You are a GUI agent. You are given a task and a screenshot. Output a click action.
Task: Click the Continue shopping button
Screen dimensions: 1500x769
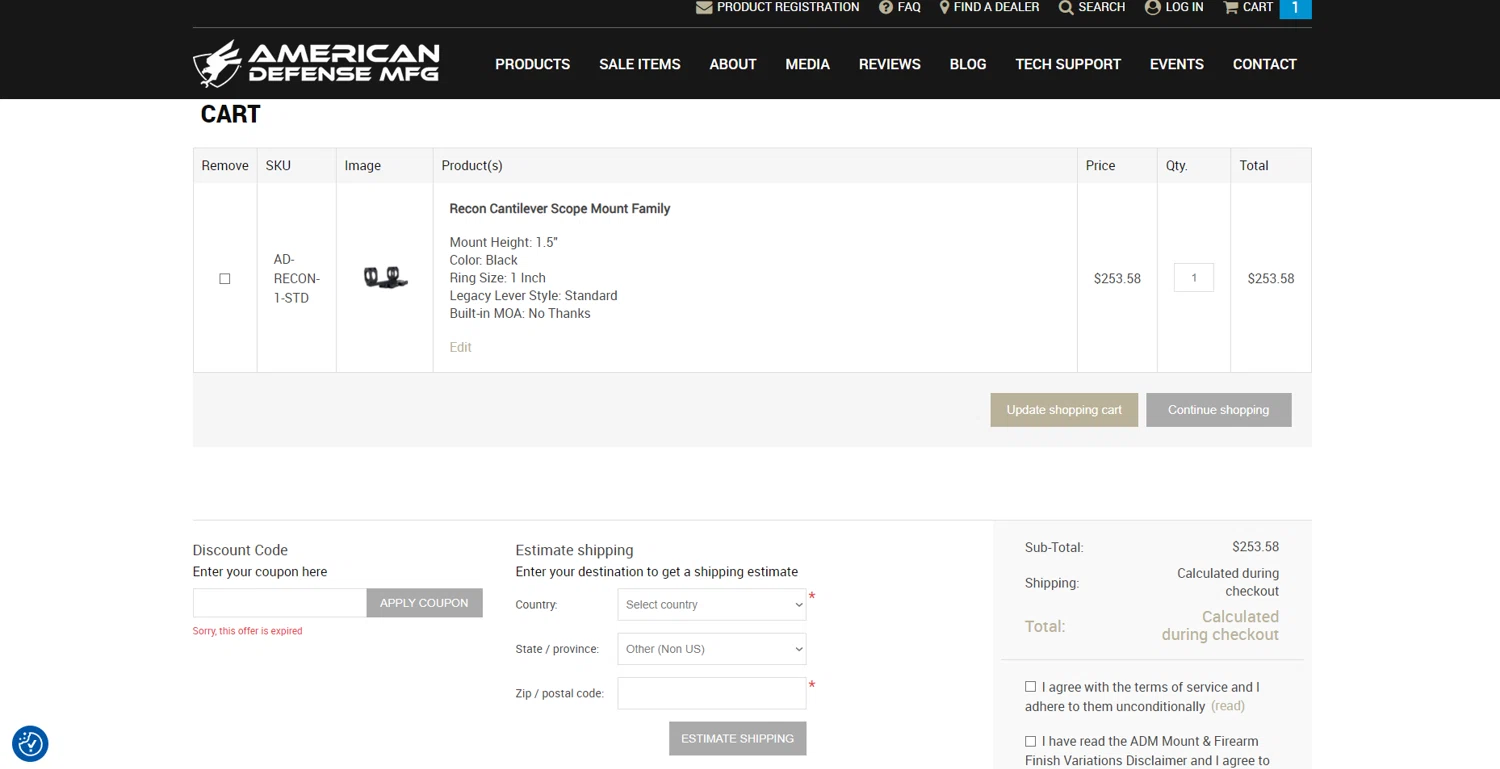pyautogui.click(x=1219, y=410)
